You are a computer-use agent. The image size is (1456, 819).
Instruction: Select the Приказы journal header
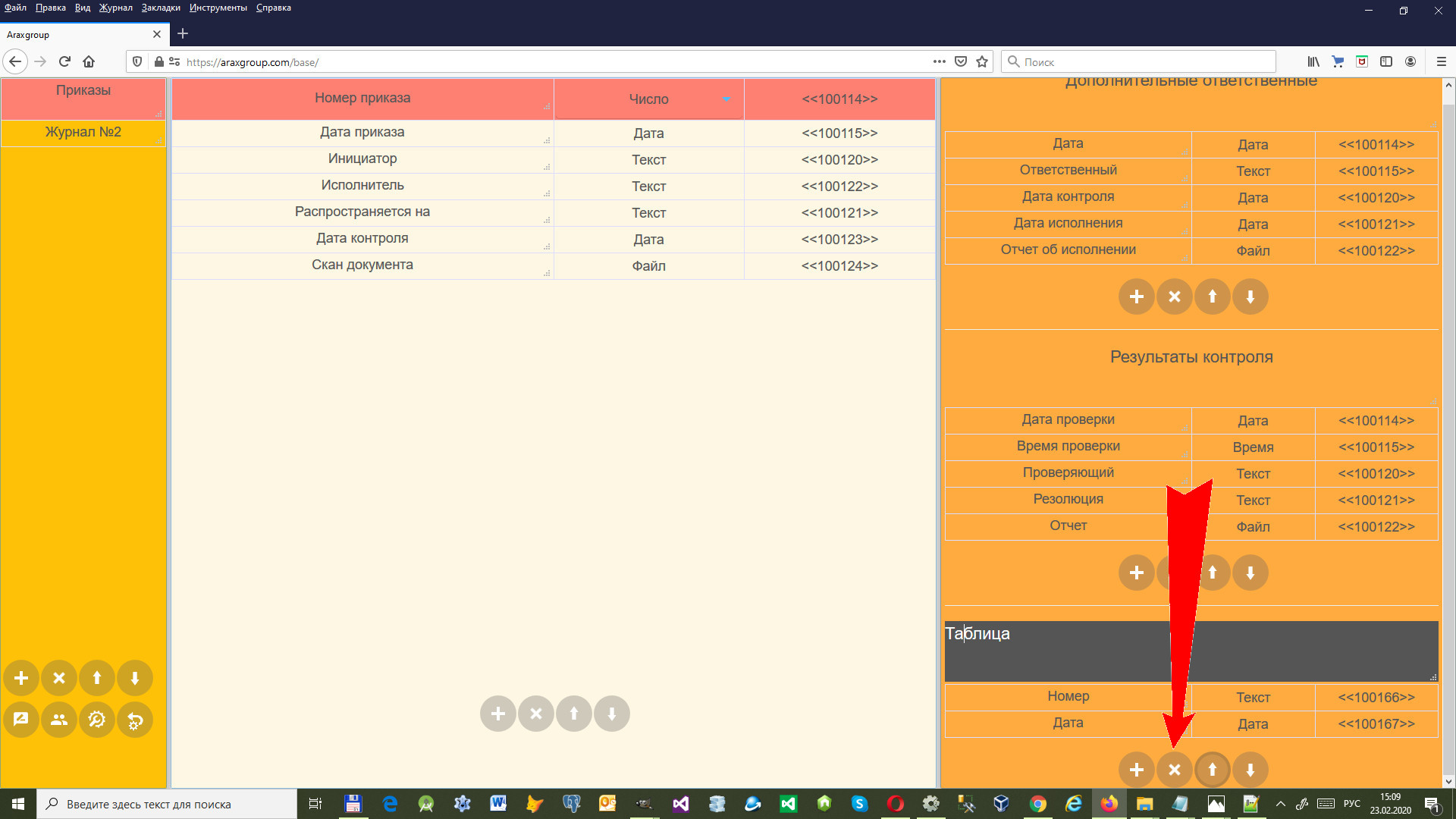pos(83,91)
